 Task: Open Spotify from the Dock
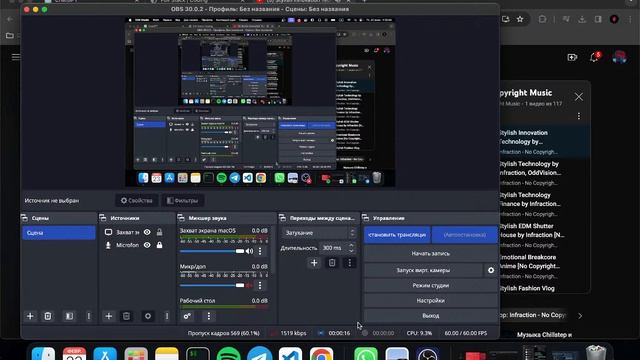pos(229,354)
